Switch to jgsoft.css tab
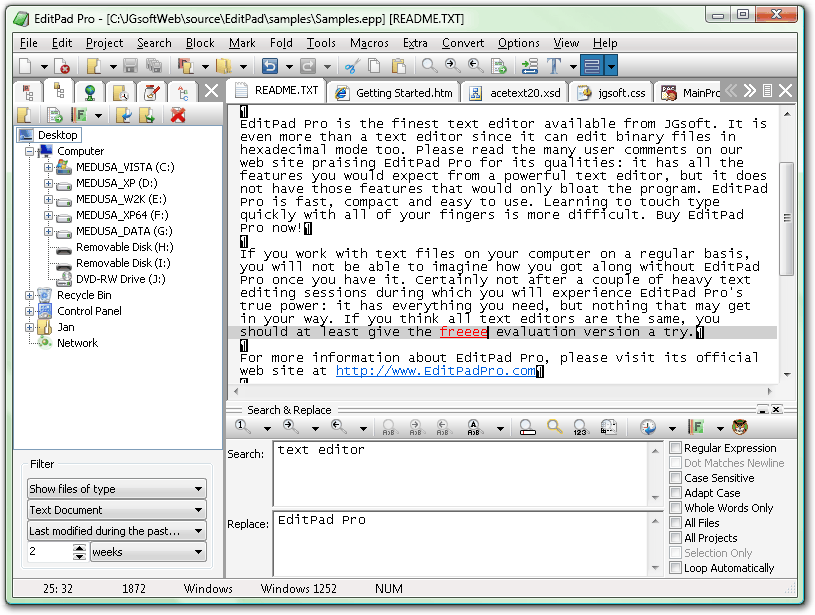Viewport: 815px width, 615px height. 611,93
